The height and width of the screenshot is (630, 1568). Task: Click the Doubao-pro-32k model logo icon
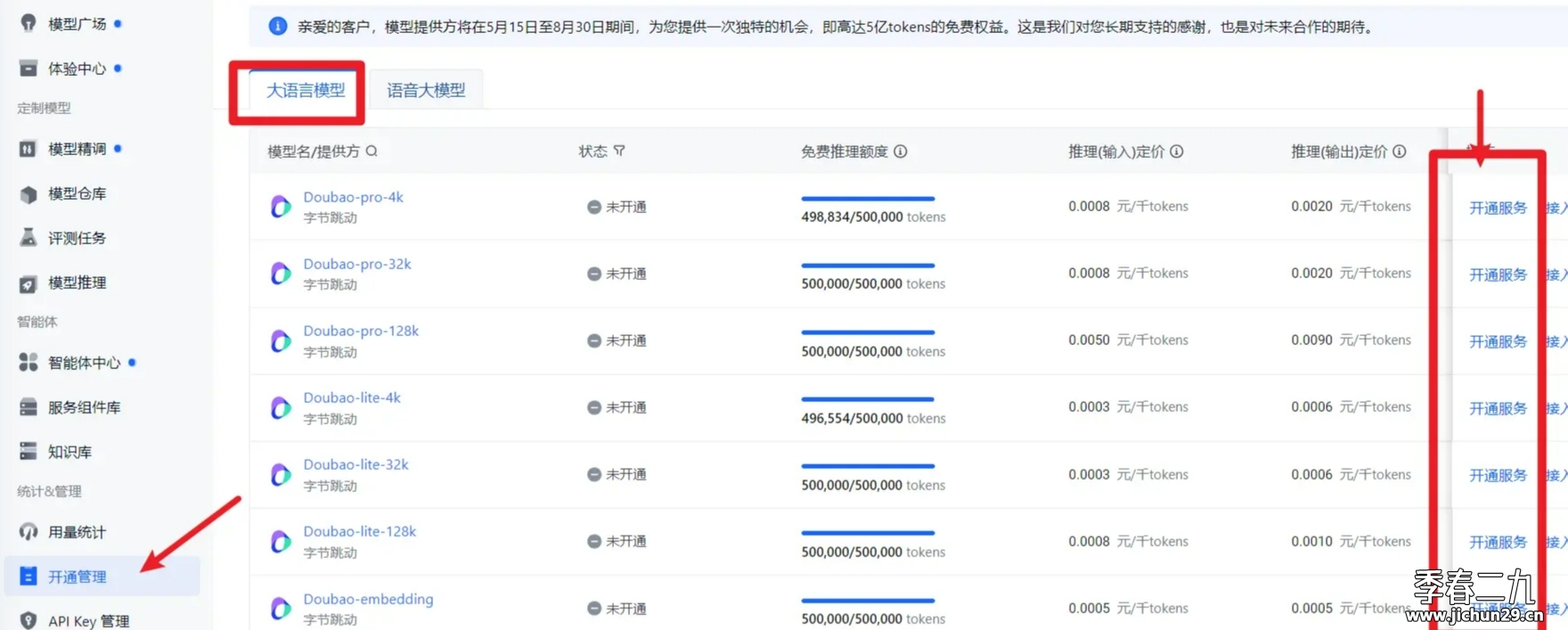click(281, 274)
